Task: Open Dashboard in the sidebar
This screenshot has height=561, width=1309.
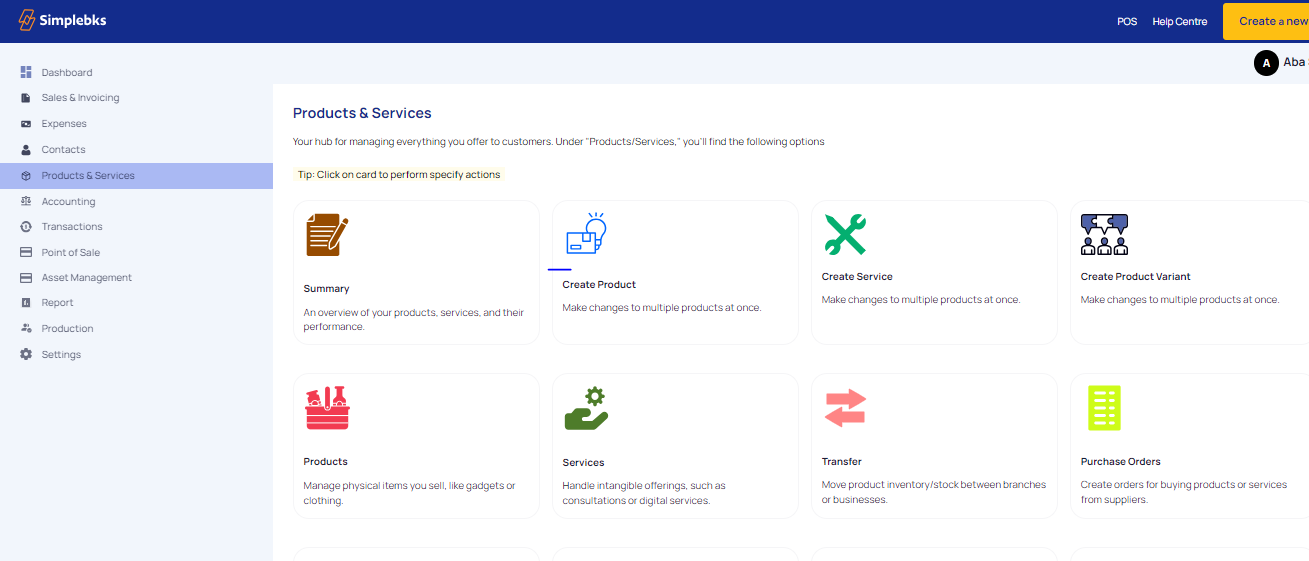Action: (x=66, y=73)
